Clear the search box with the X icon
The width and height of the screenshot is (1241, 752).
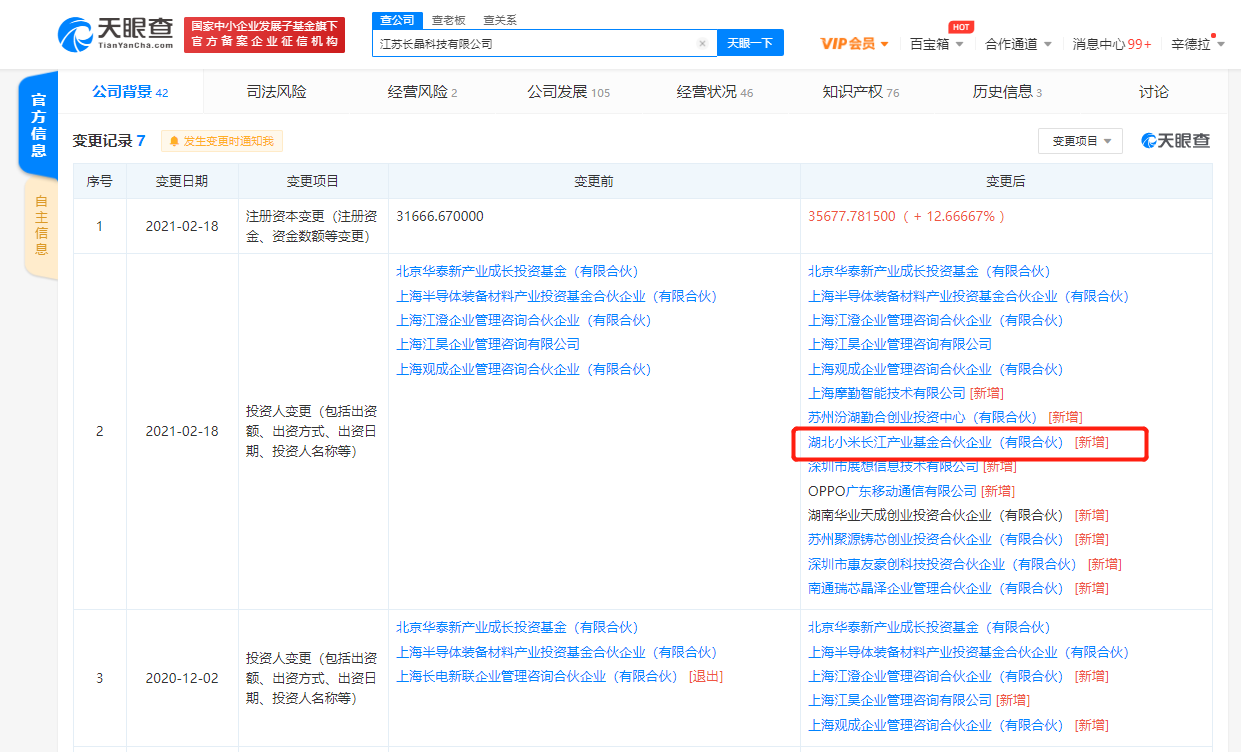pos(702,43)
